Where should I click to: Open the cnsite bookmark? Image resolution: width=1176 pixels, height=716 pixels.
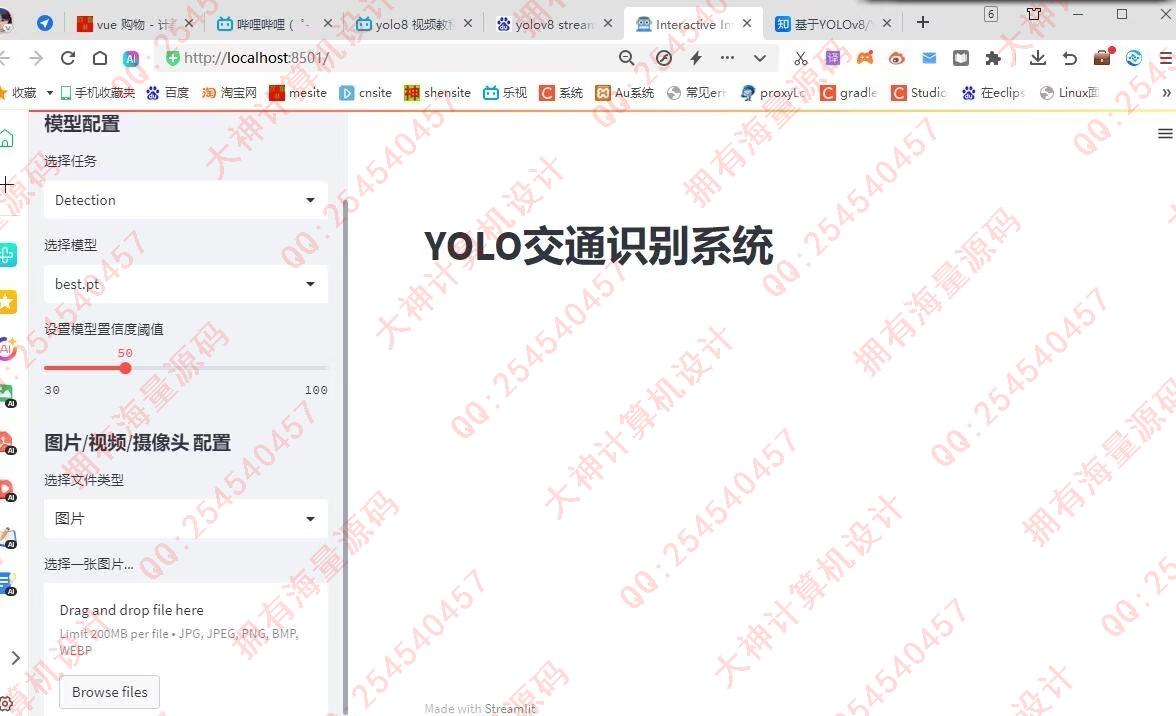click(366, 93)
